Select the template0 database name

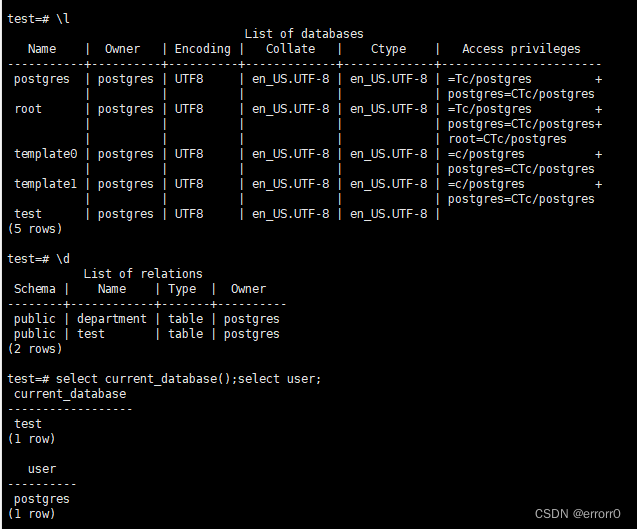point(46,154)
